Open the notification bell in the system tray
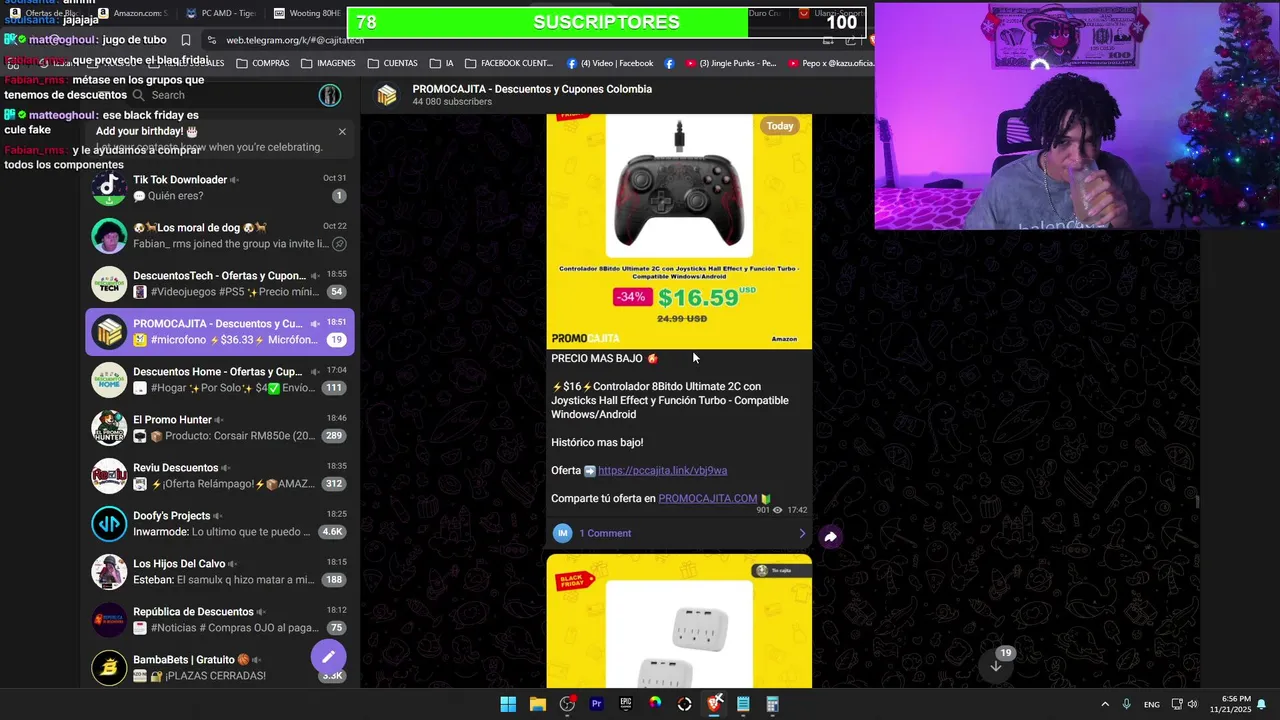Screen dimensions: 1280x720 point(1262,704)
